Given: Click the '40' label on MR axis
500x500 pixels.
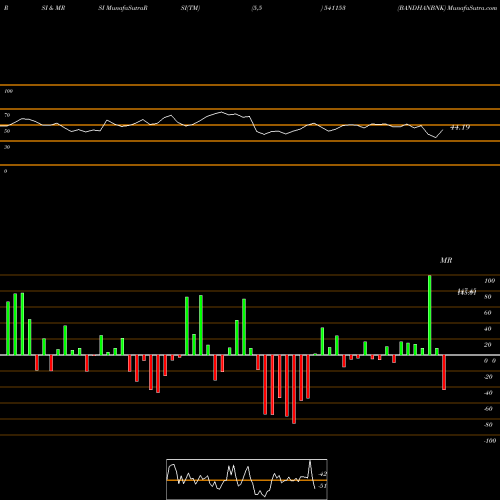Looking at the screenshot, I should (x=488, y=329).
